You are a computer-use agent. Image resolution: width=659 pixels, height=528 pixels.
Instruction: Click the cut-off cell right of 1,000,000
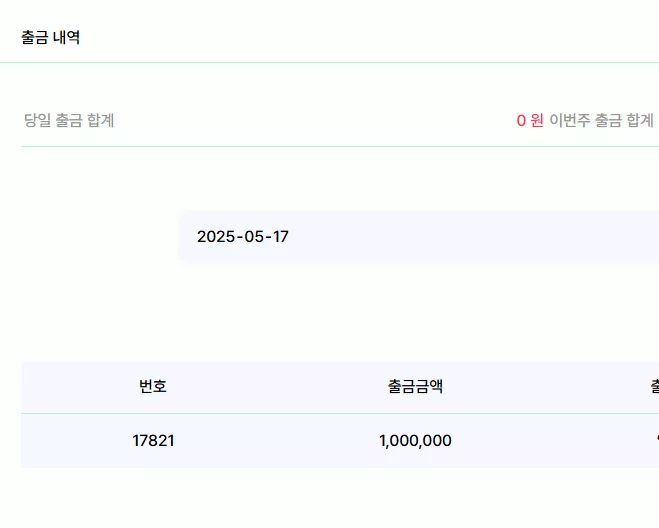pos(656,440)
